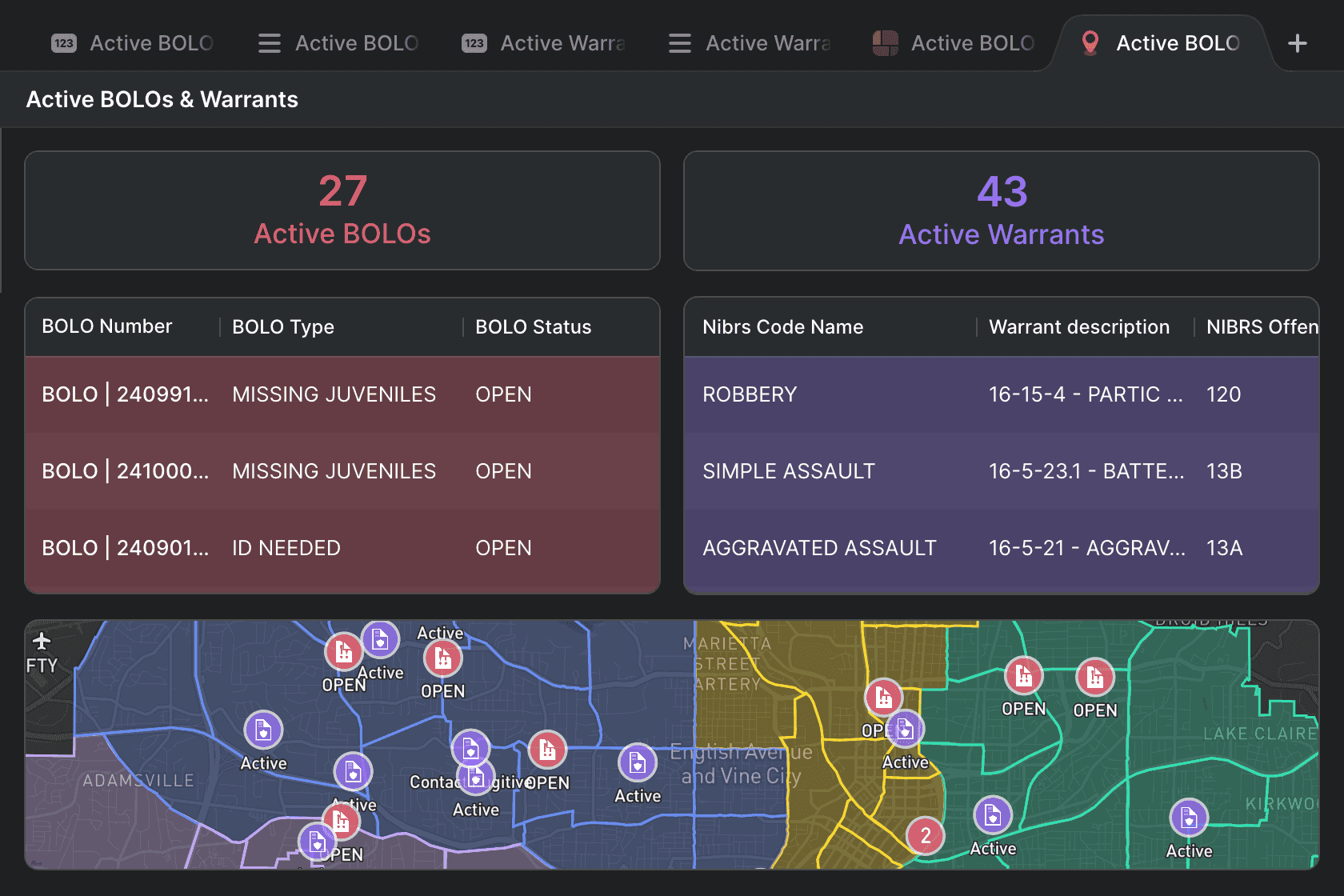Select the Active BOLO map pin tab
The image size is (1344, 896).
(1161, 43)
